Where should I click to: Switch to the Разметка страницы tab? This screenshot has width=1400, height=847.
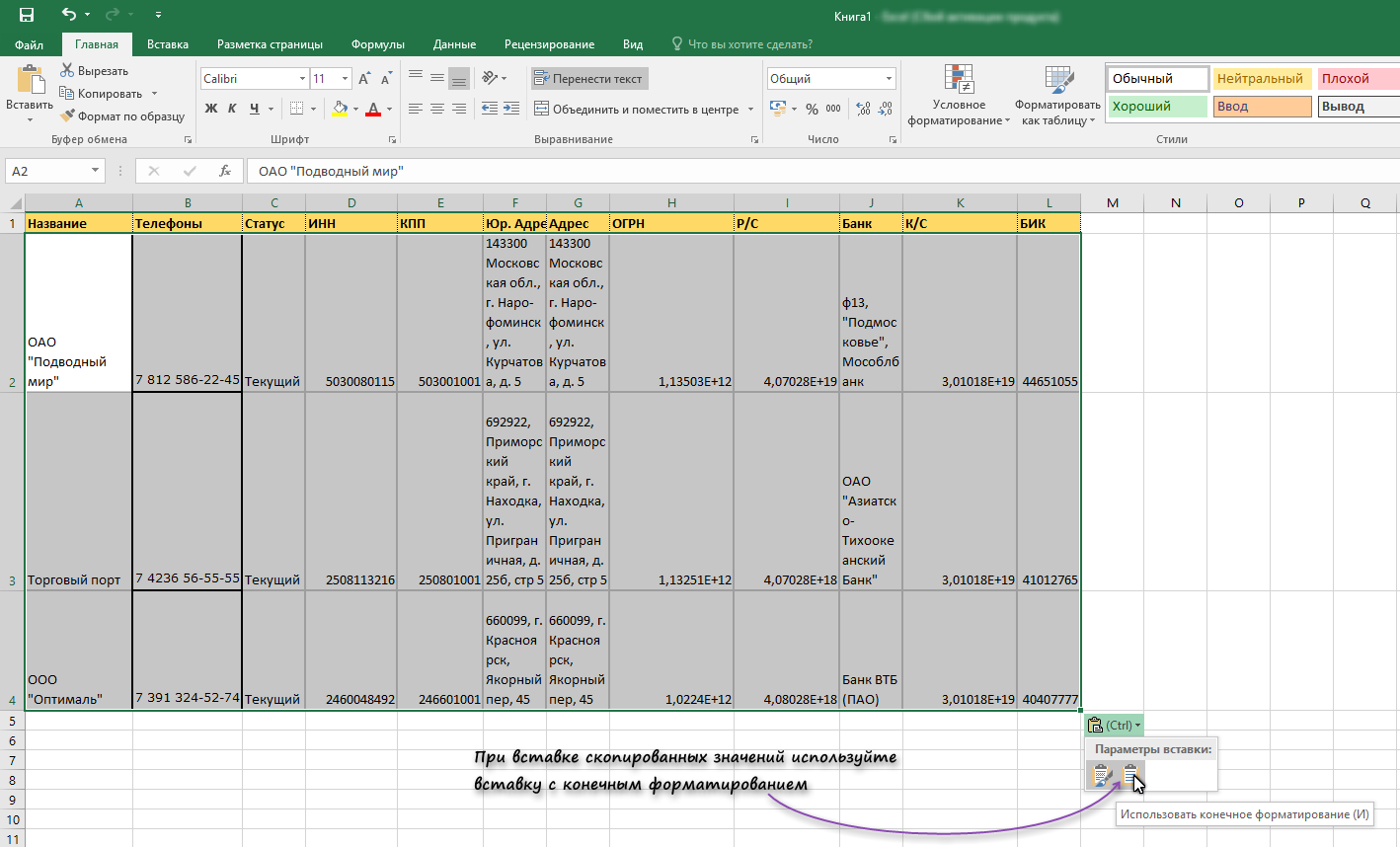click(x=270, y=44)
